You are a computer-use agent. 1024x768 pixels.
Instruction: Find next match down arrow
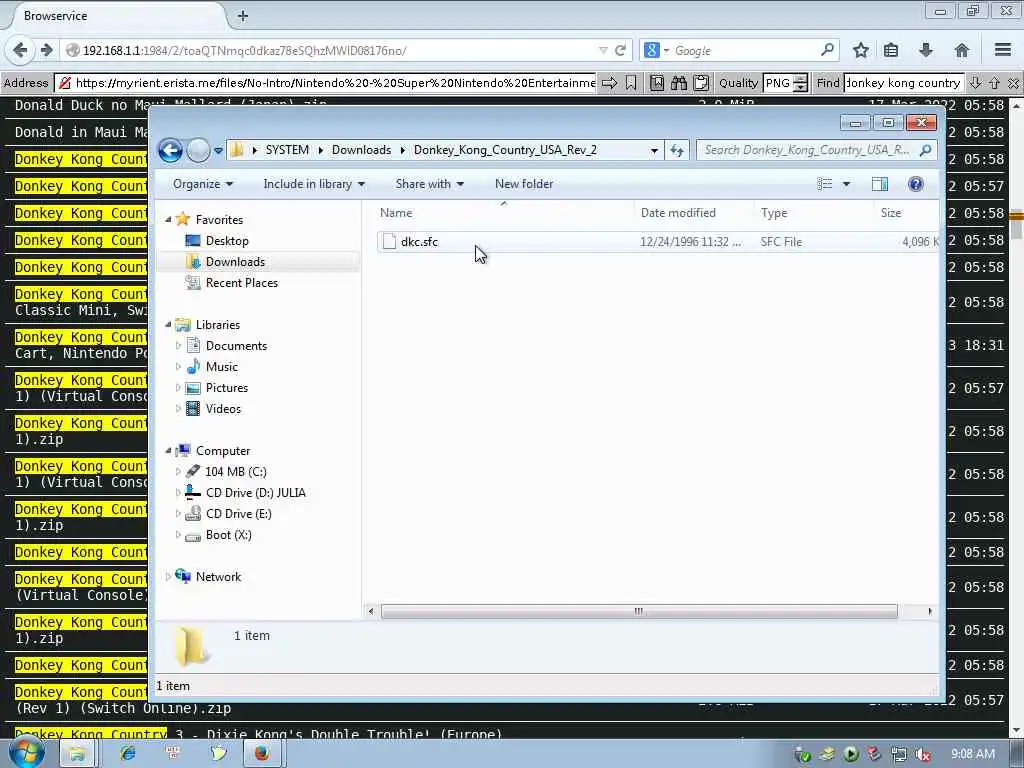975,83
